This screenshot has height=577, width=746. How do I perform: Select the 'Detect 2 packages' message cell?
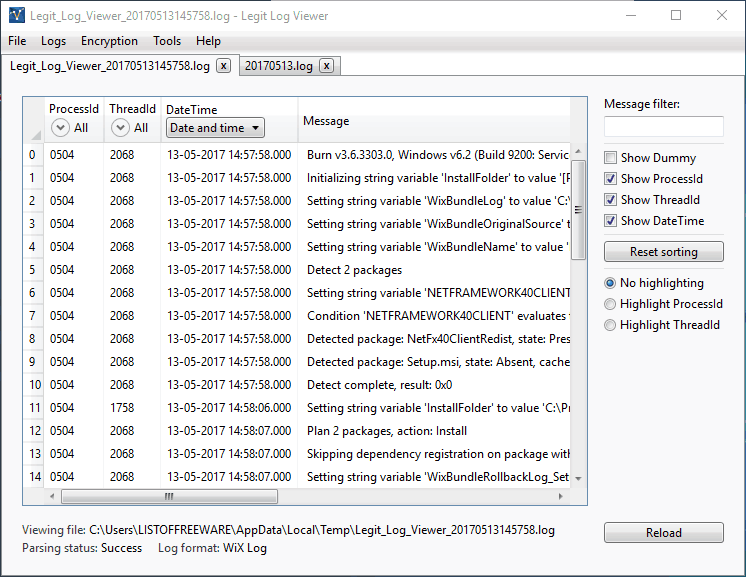[x=434, y=270]
